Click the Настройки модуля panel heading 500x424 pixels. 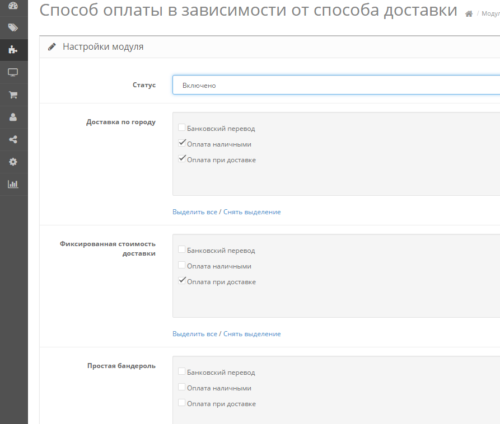(x=103, y=47)
